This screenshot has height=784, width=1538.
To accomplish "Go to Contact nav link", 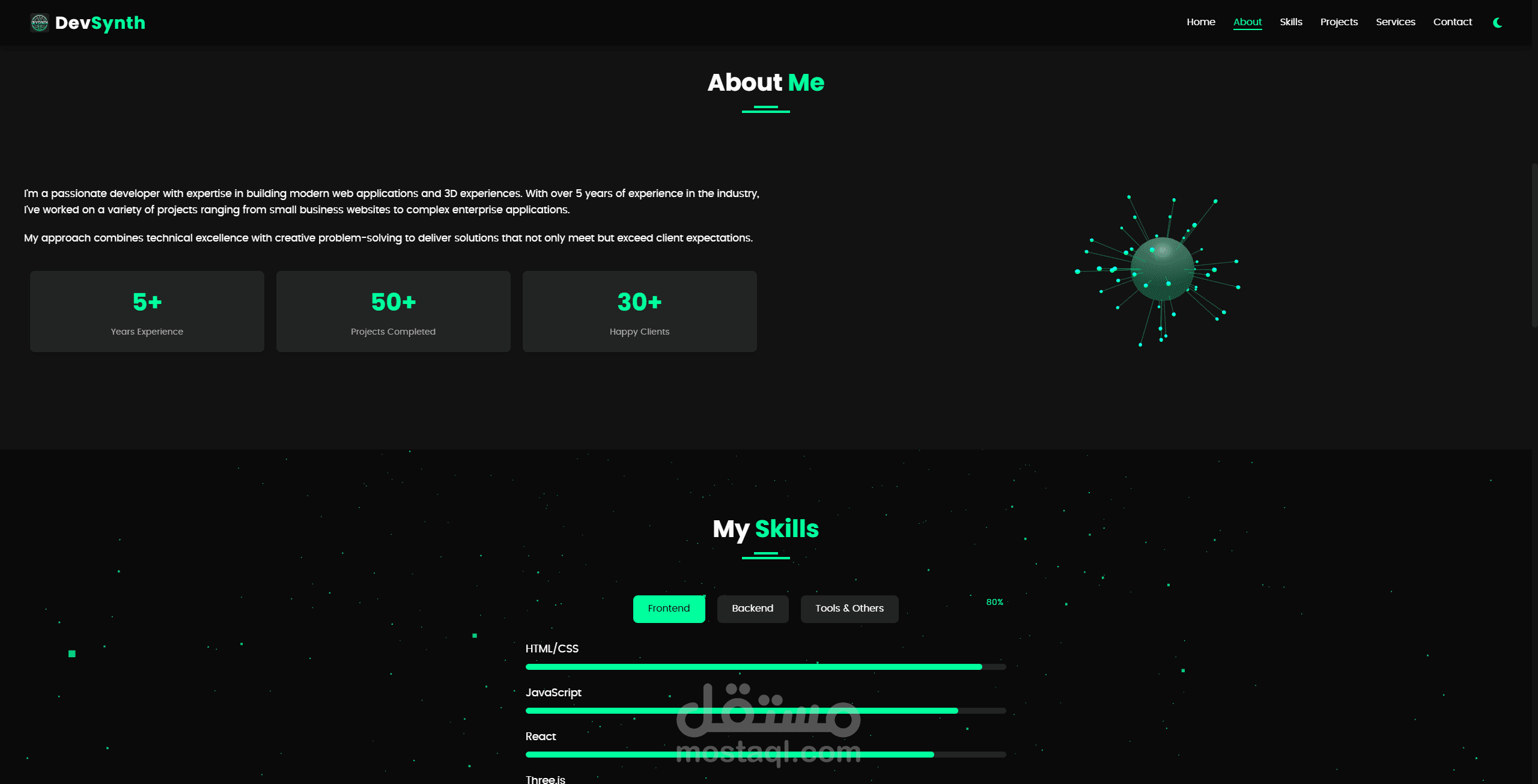I will (x=1452, y=22).
